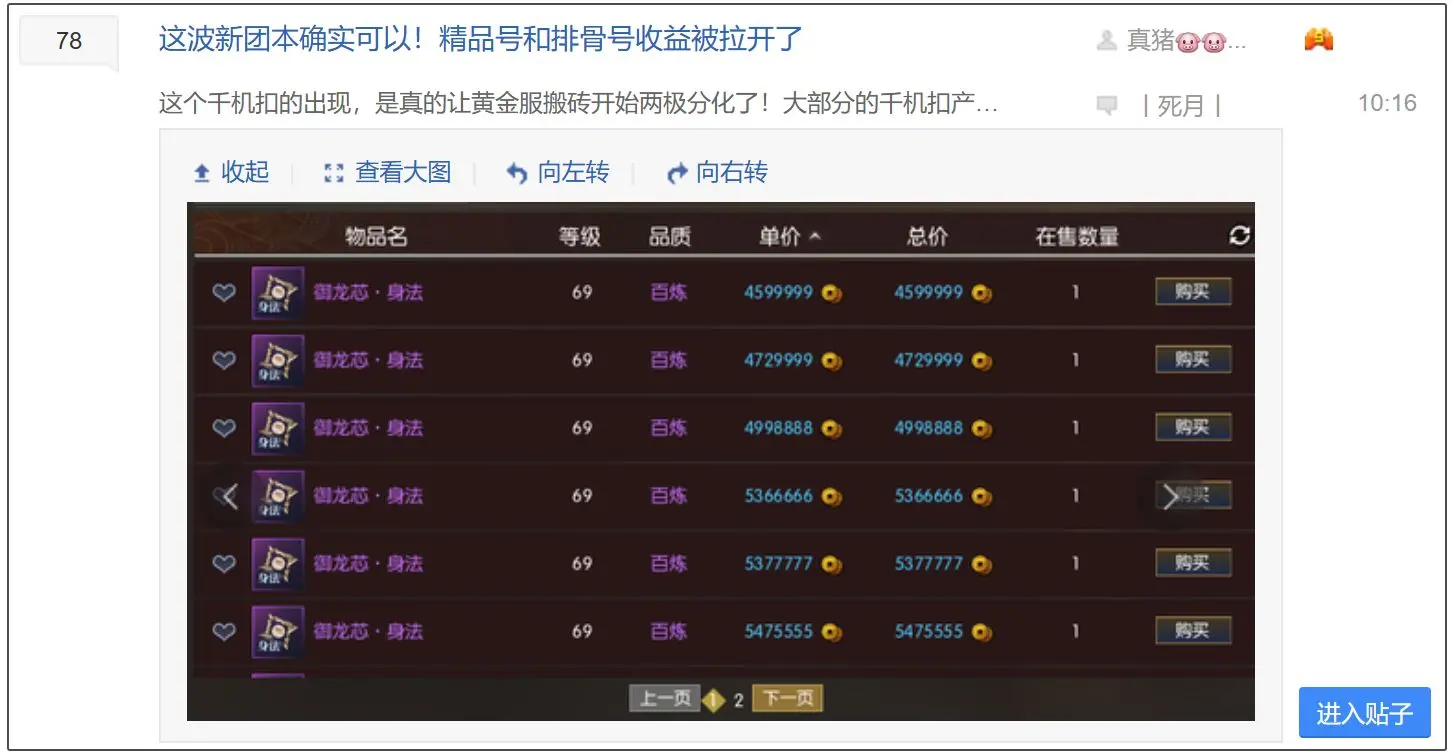Click the page number 2 indicator
The image size is (1451, 755).
tap(738, 700)
